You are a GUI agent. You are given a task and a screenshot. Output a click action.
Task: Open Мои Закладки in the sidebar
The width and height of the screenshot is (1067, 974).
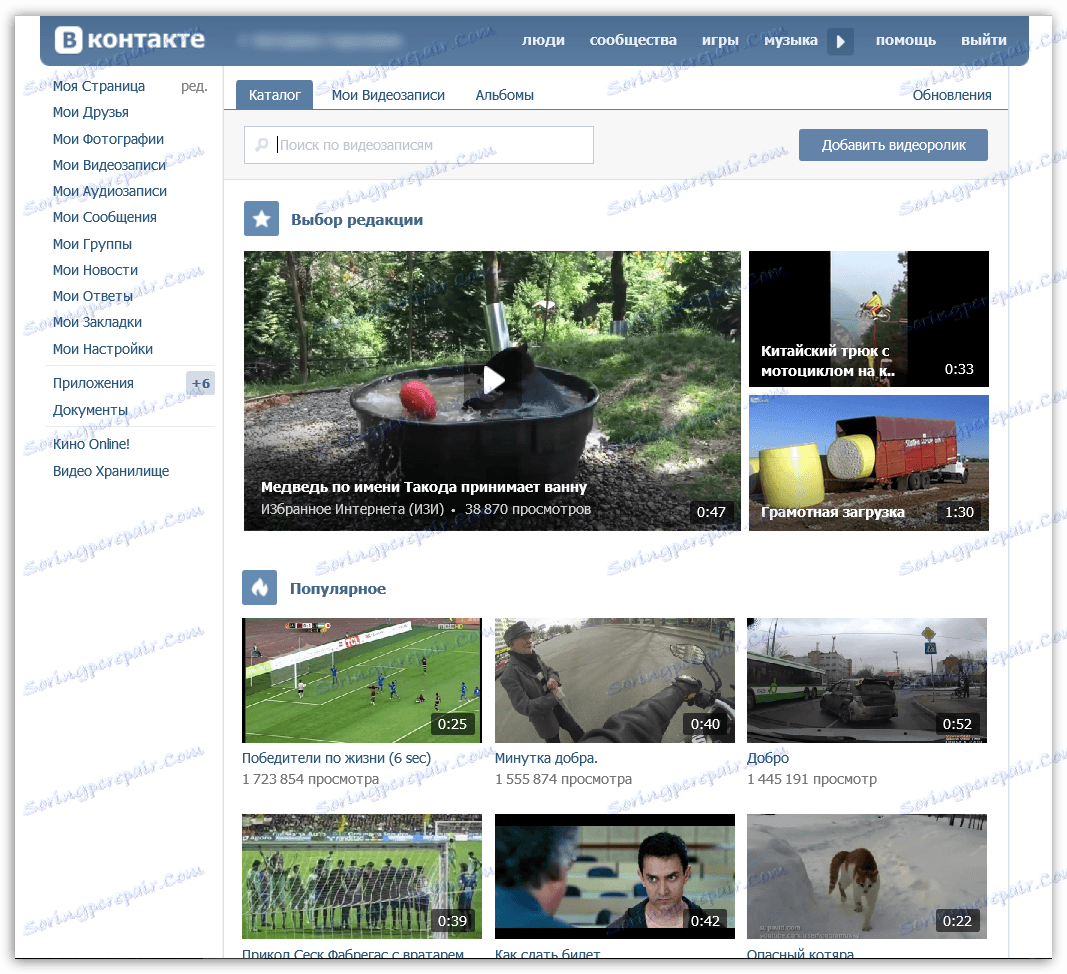[97, 322]
